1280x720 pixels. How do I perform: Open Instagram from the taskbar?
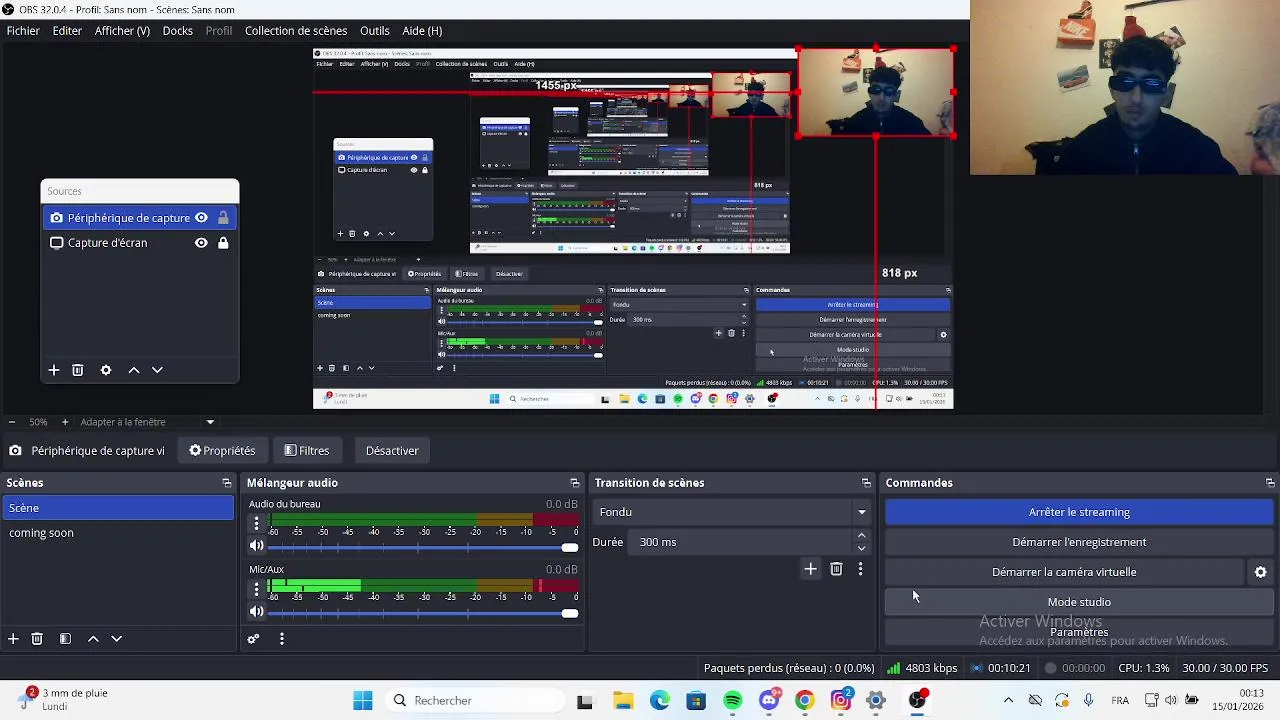(x=840, y=701)
